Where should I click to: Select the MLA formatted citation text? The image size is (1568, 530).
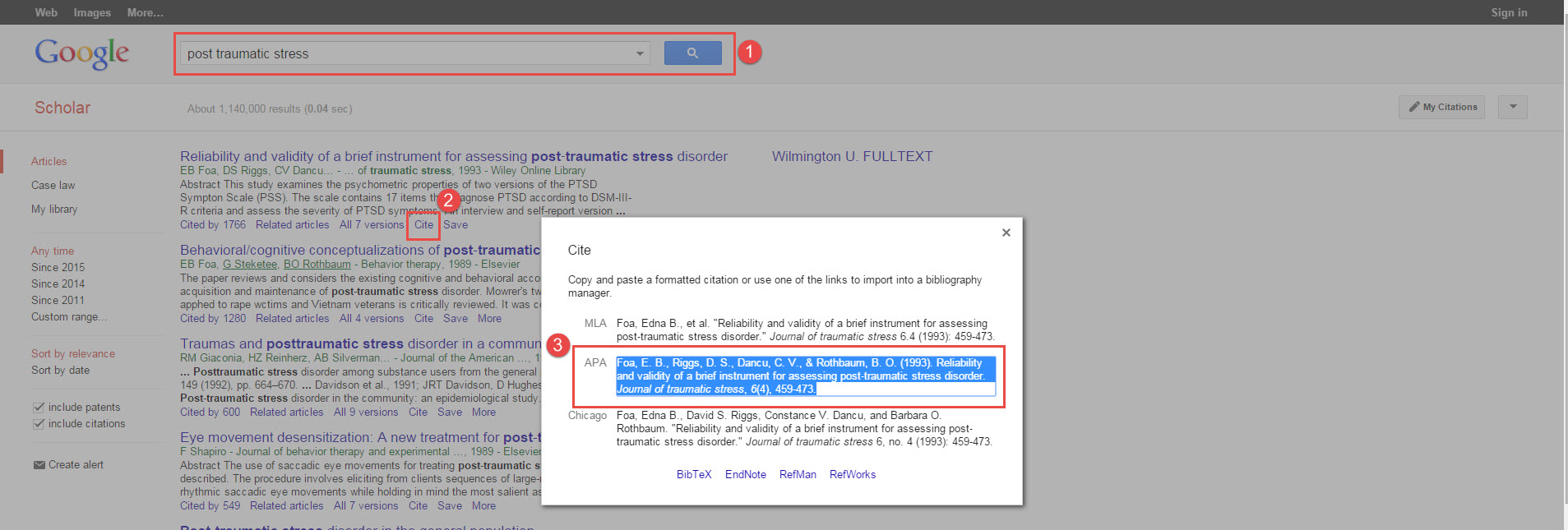tap(806, 330)
